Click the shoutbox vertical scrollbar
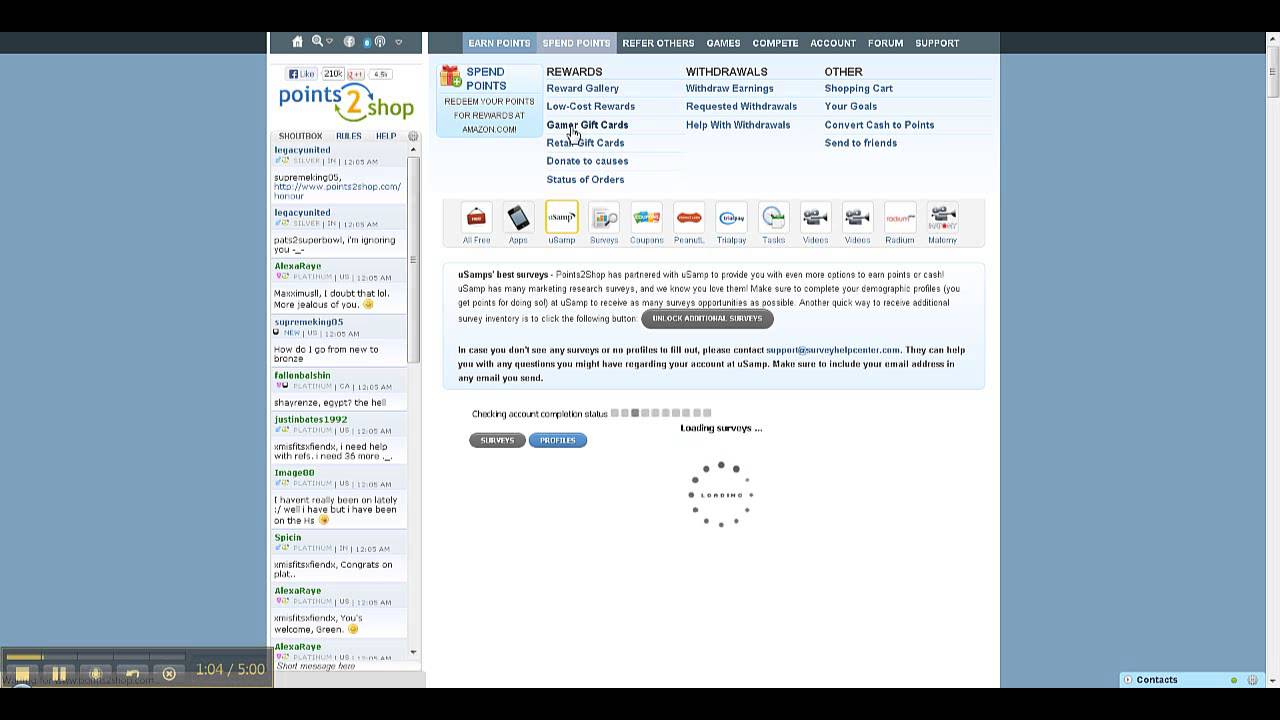 (413, 260)
